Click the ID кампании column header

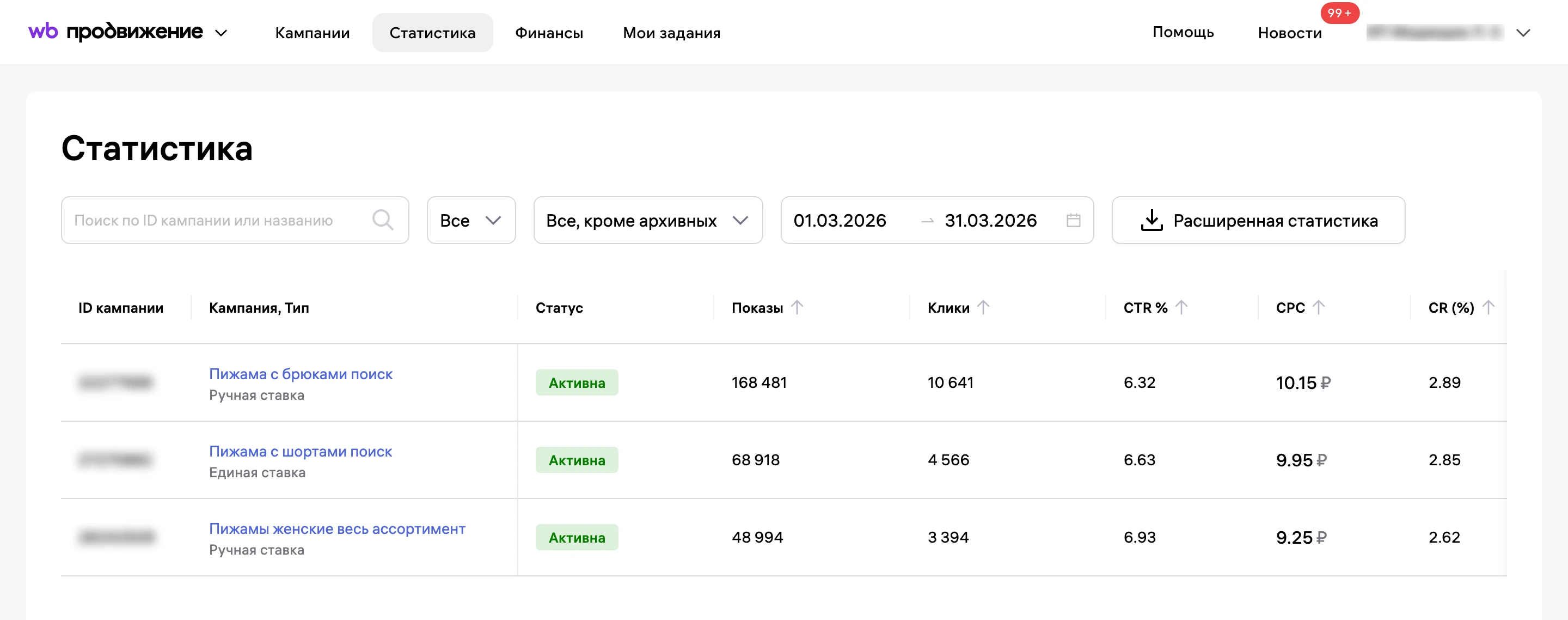pos(120,308)
